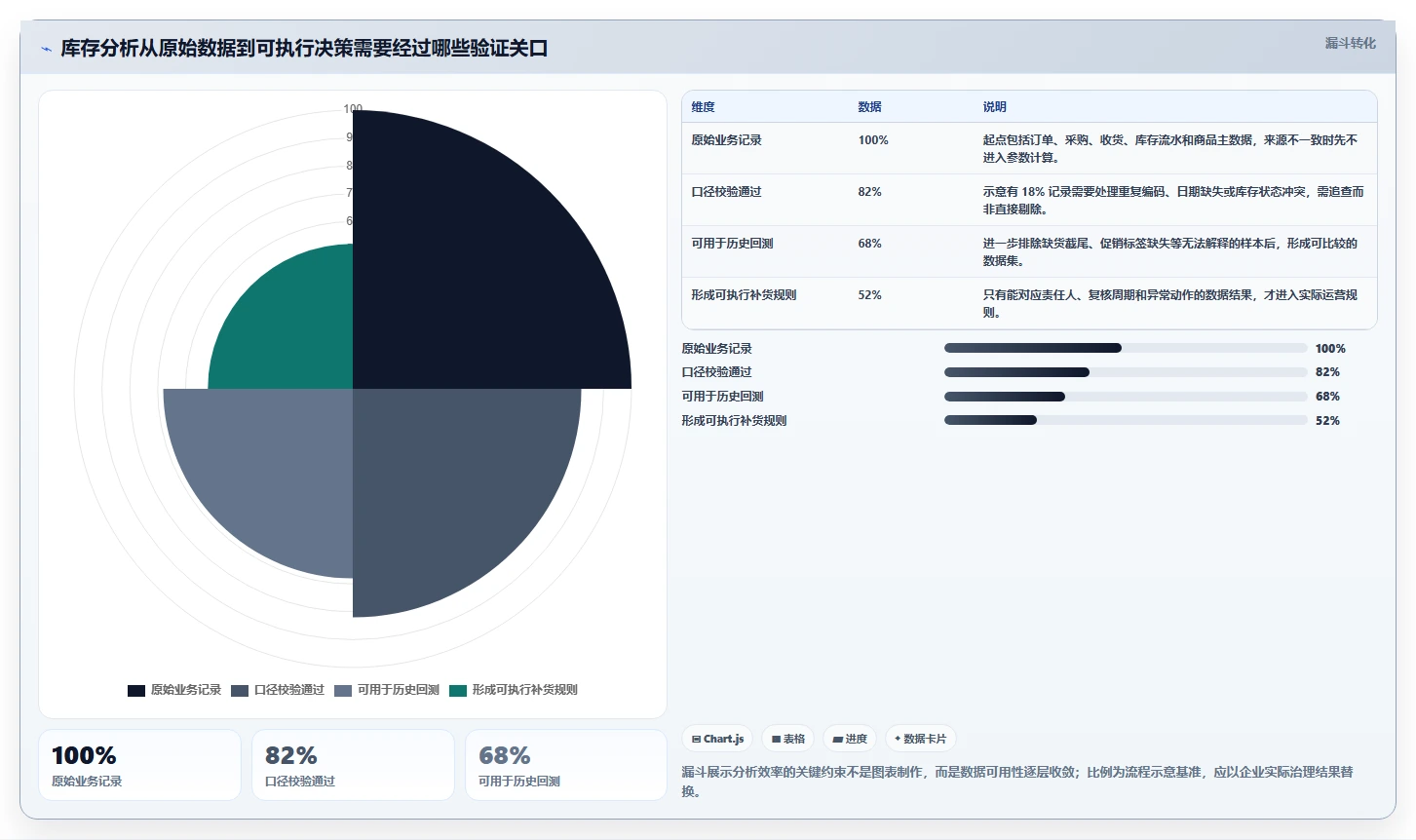The width and height of the screenshot is (1416, 840).
Task: Select the 表格 chip
Action: click(787, 739)
